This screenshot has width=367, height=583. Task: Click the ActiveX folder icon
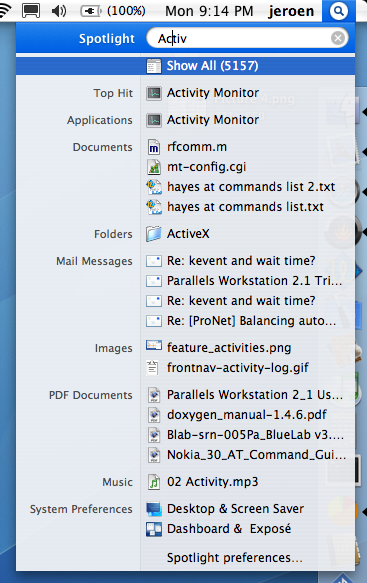(154, 234)
